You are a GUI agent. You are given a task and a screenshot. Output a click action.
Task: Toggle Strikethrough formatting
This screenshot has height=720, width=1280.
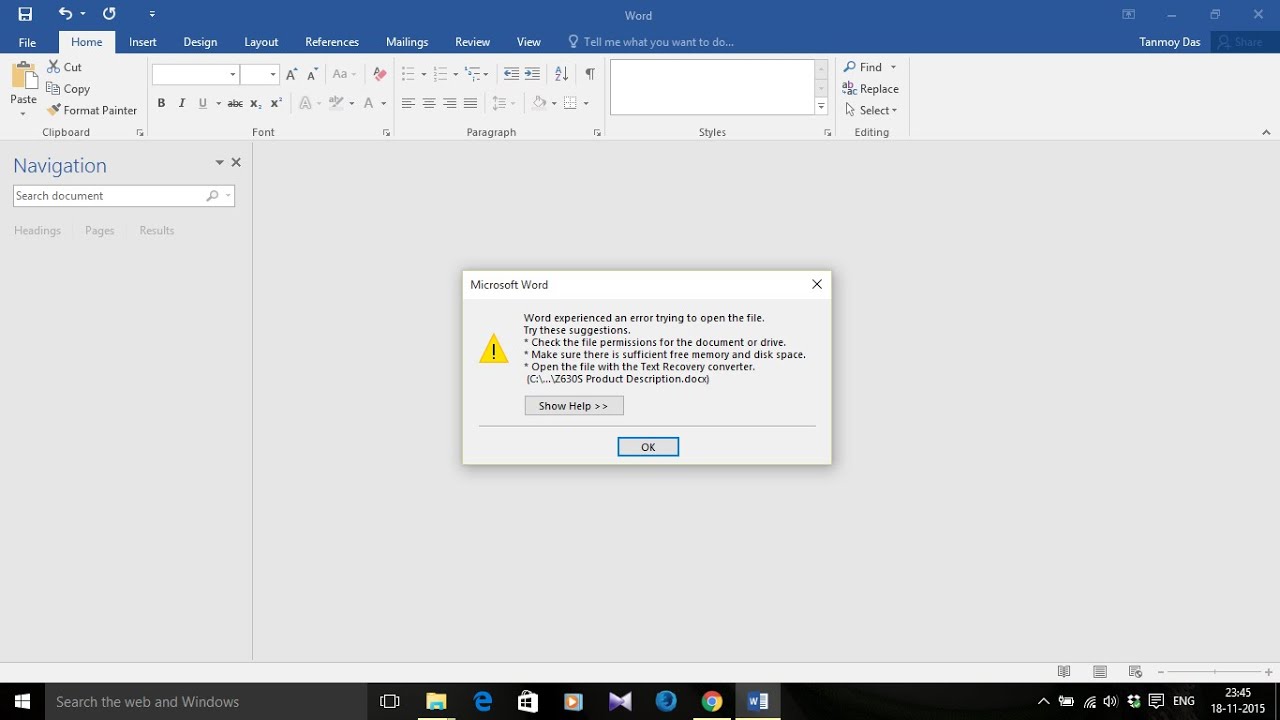point(235,103)
